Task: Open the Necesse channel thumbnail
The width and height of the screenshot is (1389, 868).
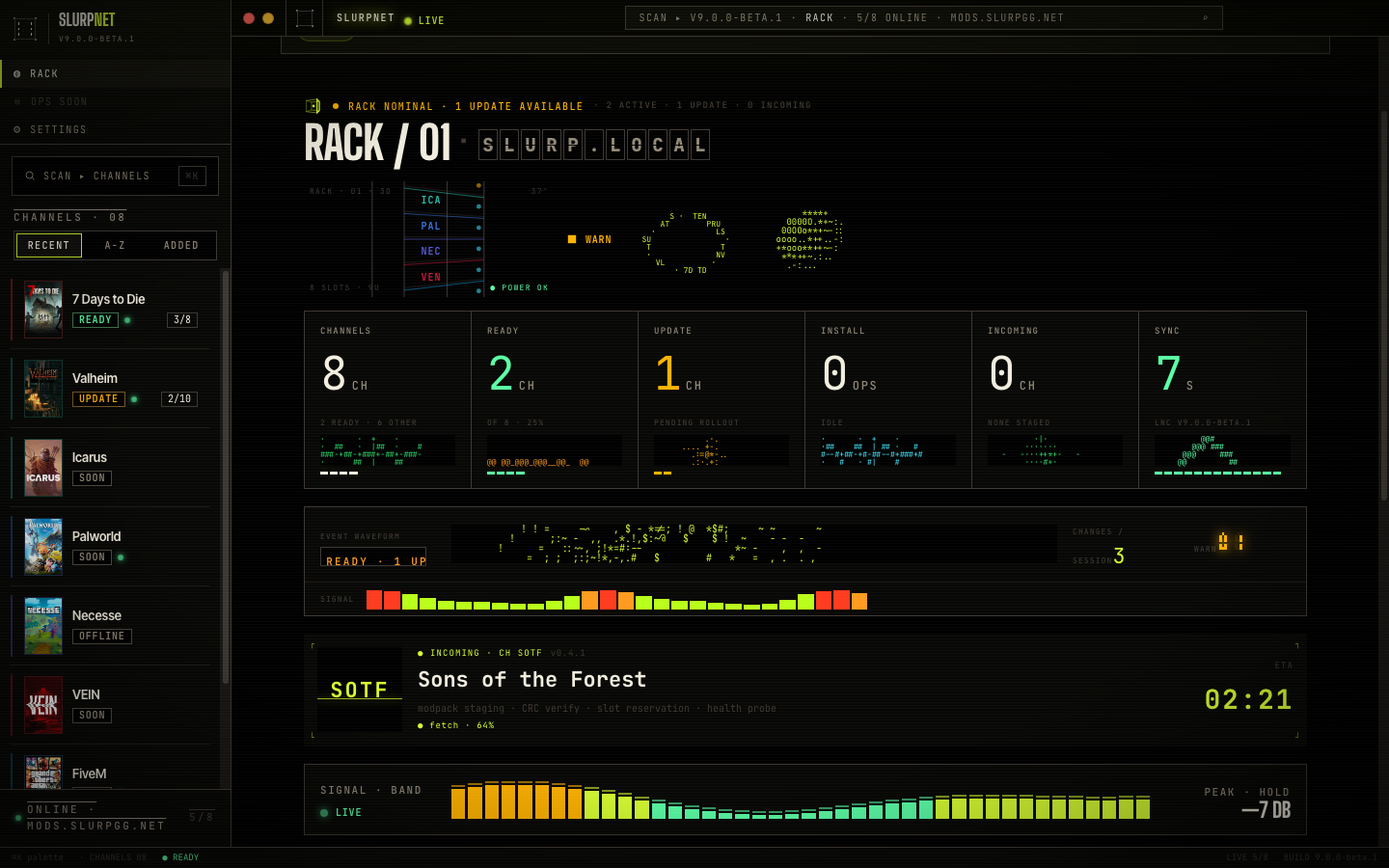Action: [43, 626]
